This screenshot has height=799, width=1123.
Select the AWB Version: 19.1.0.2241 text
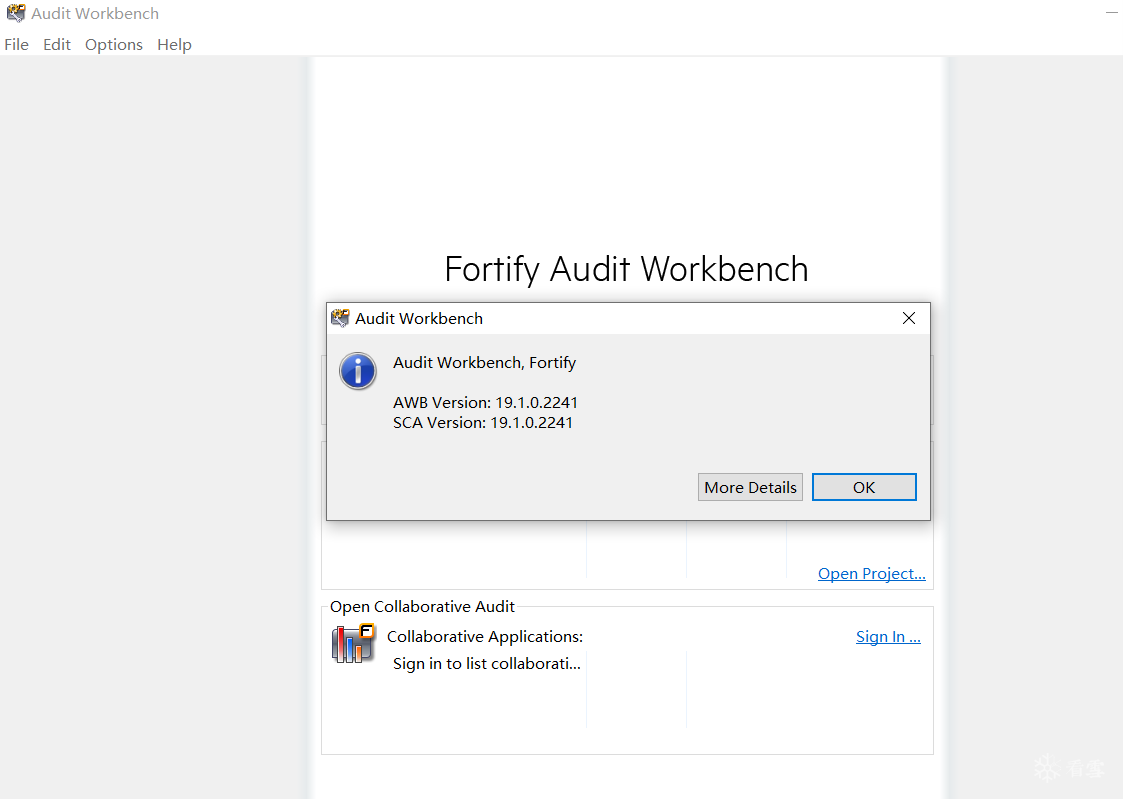(485, 402)
